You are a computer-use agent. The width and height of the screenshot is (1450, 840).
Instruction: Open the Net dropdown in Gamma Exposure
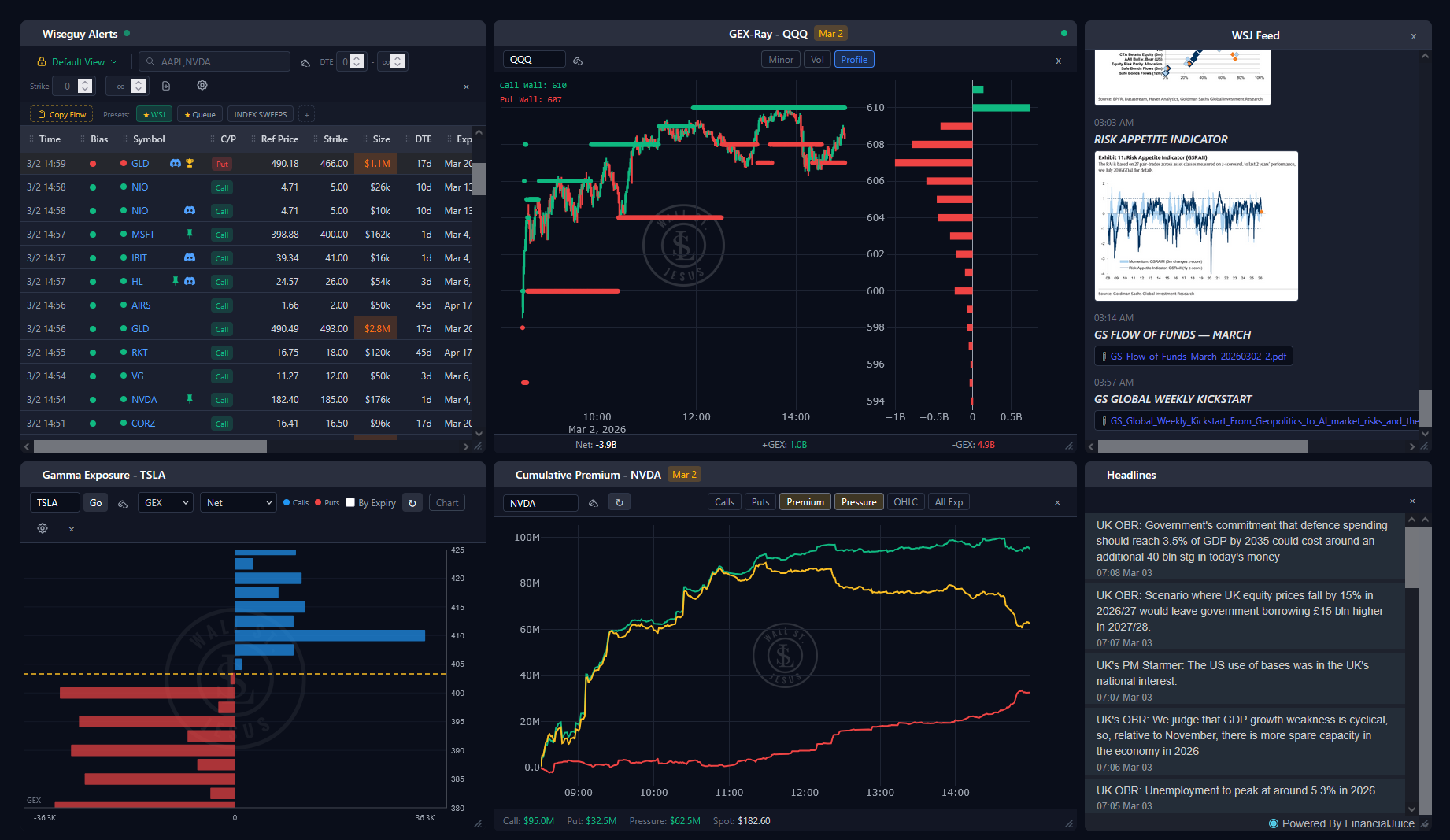point(239,503)
